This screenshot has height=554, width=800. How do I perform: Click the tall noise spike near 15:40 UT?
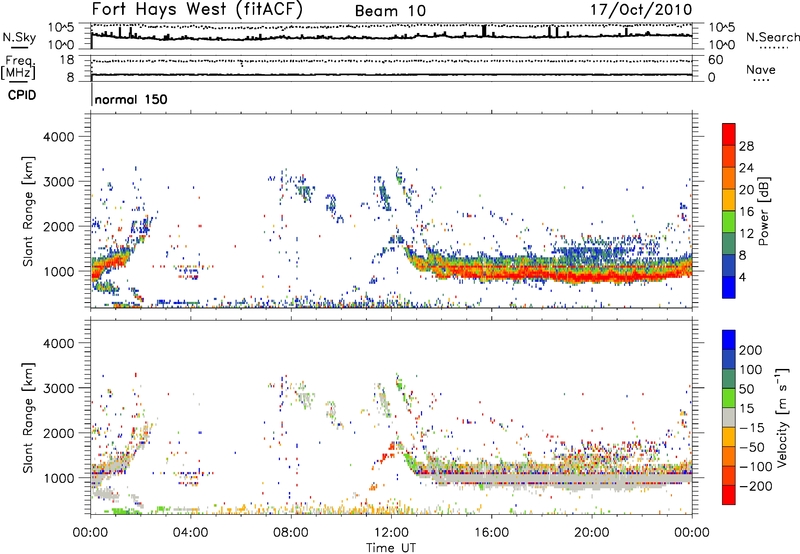[484, 31]
